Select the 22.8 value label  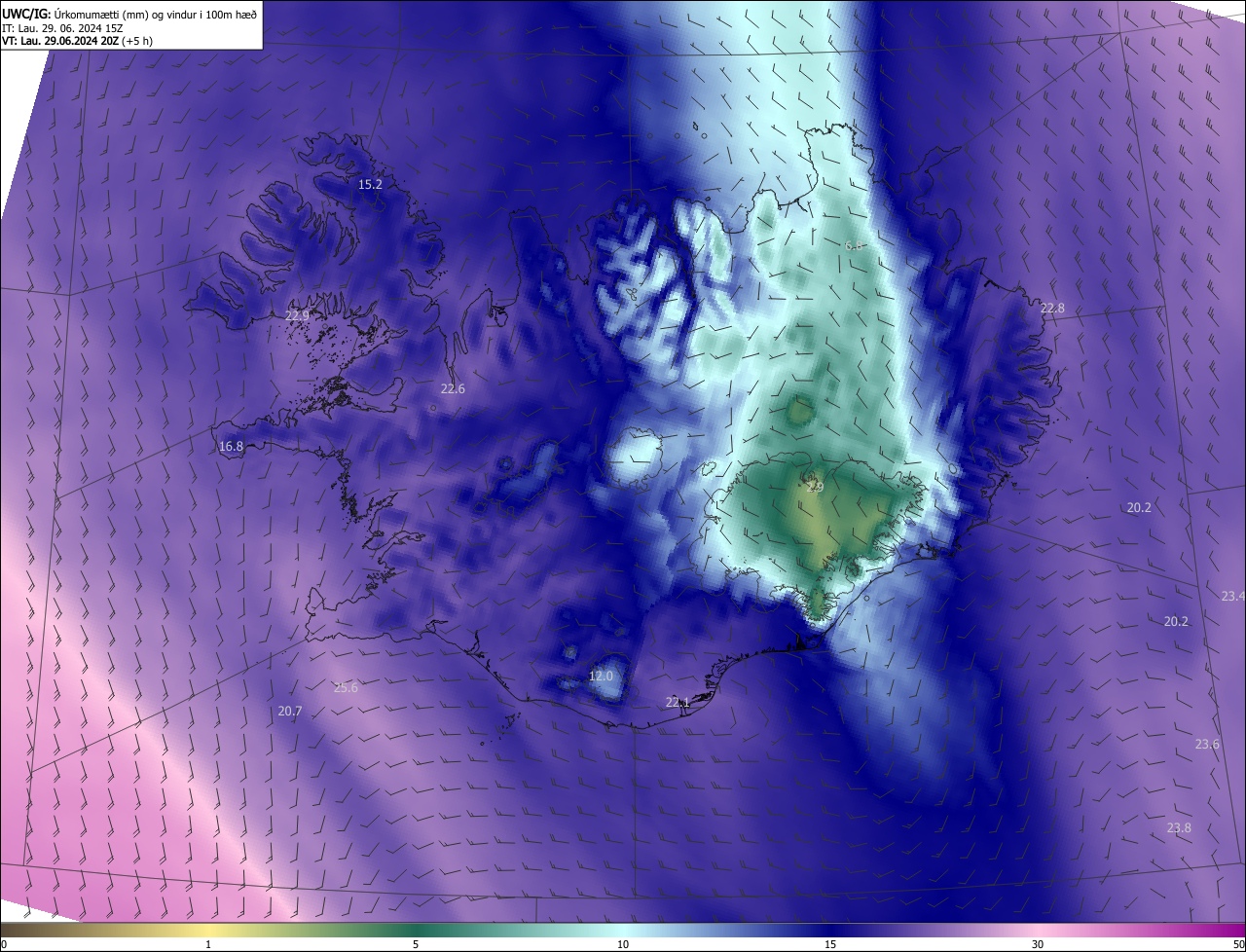click(1052, 308)
